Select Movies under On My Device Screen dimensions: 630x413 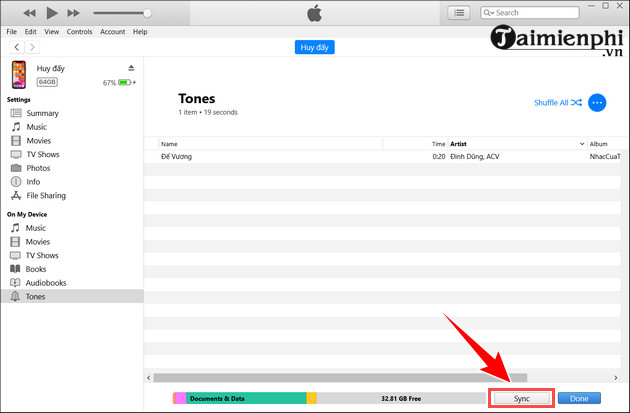click(x=38, y=242)
